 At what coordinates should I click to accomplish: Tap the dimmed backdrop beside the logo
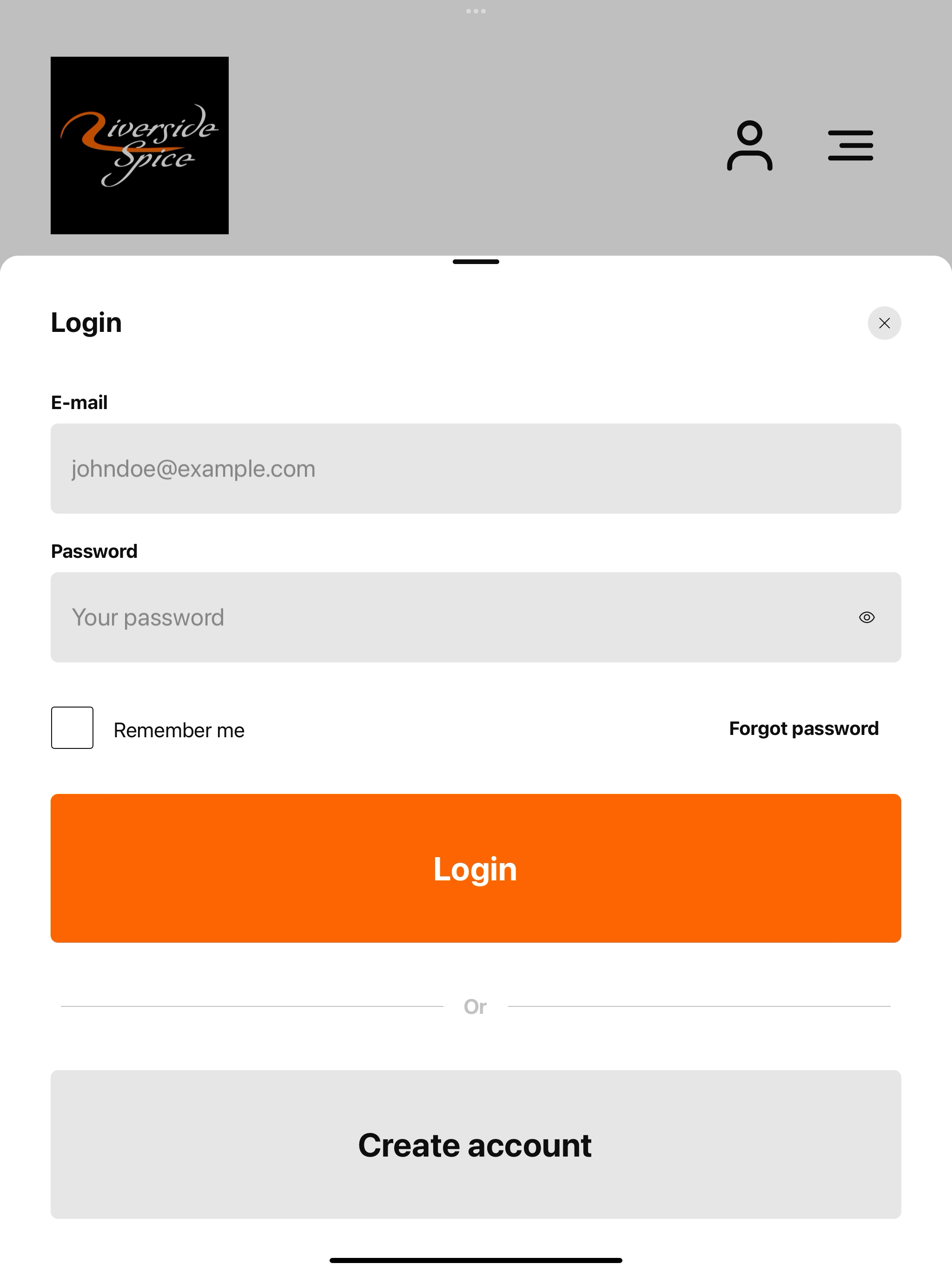[x=471, y=145]
